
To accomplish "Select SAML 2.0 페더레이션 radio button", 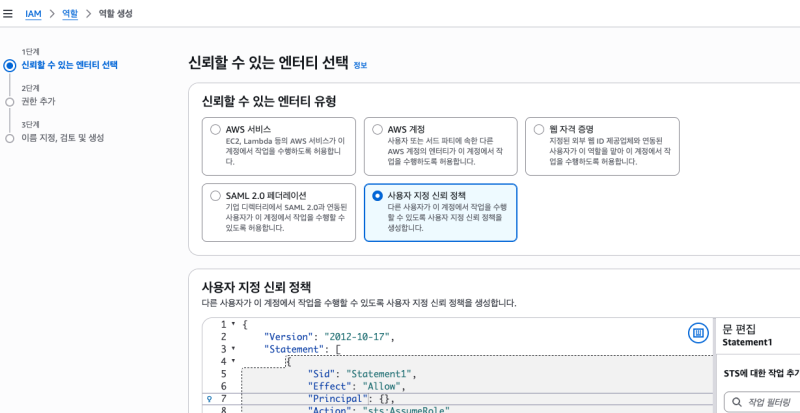I will (x=215, y=195).
